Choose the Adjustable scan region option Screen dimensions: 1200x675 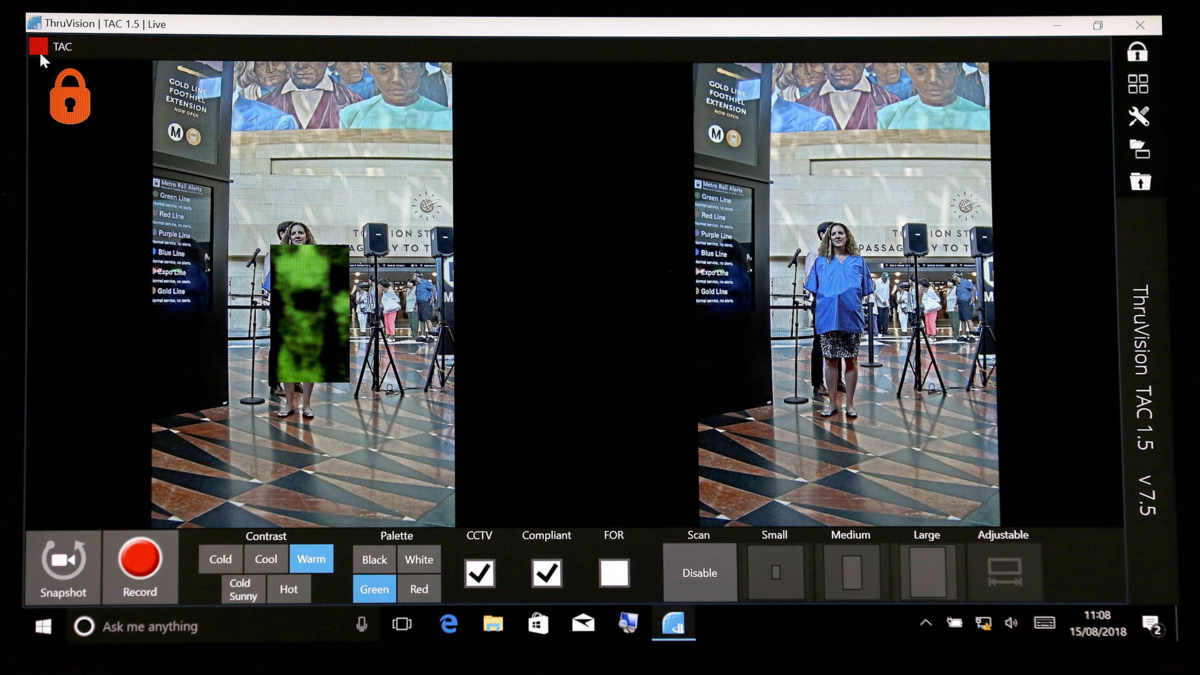click(x=1003, y=573)
